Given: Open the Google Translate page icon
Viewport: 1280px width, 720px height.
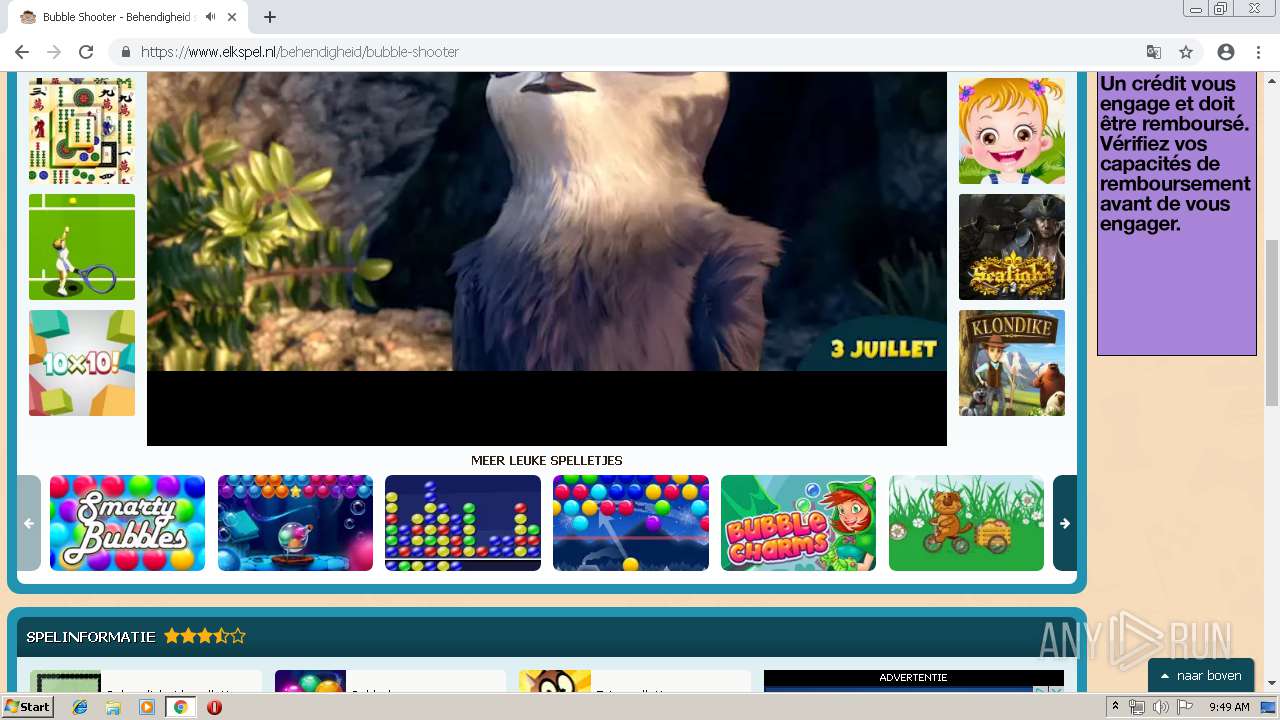Looking at the screenshot, I should click(1154, 52).
